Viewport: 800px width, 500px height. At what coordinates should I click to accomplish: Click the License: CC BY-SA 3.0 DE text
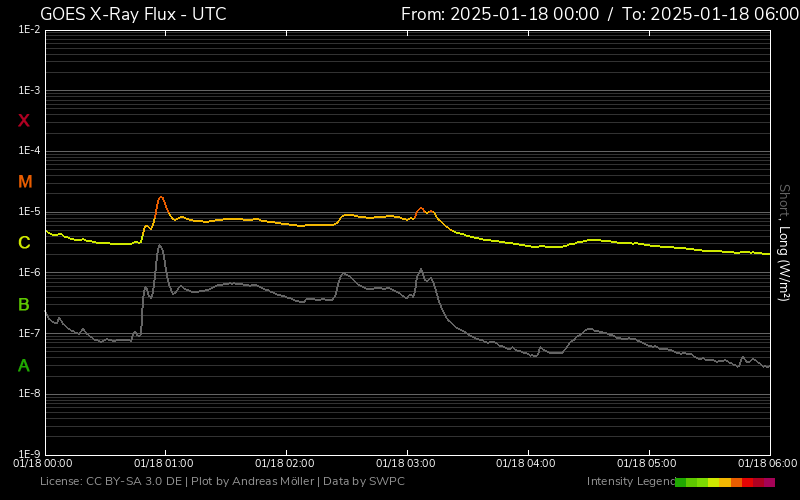point(111,481)
